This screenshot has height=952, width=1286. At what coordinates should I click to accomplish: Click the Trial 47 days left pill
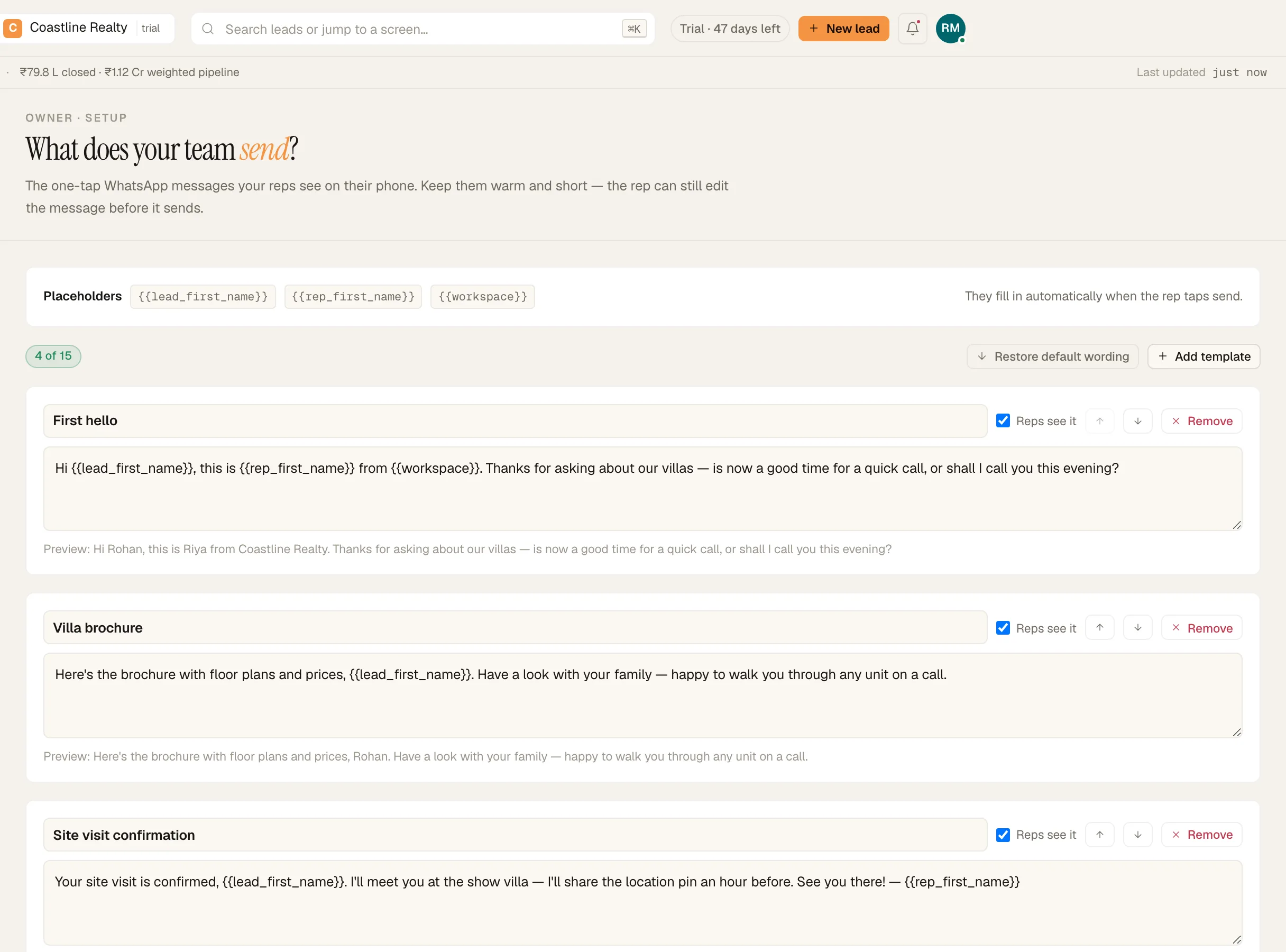coord(729,28)
